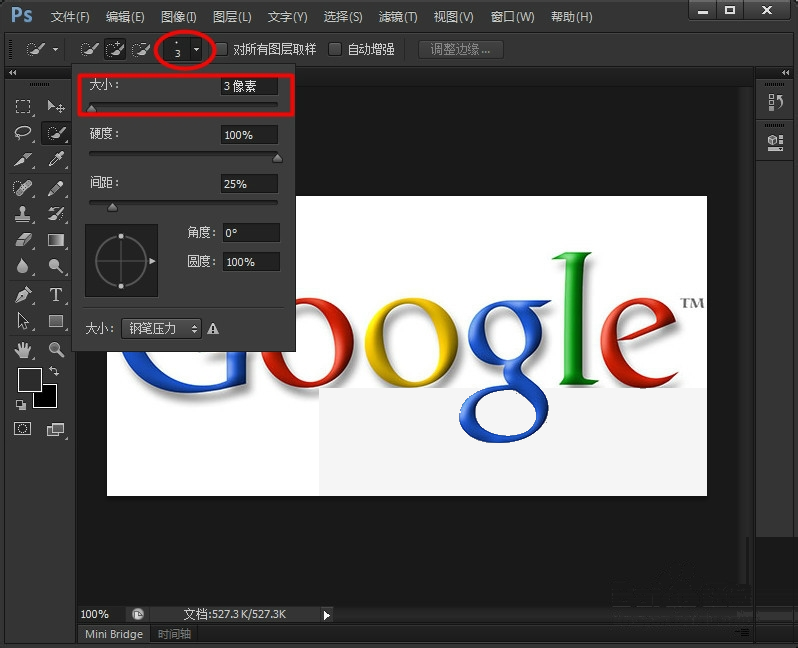Toggle the 自动增强 checkbox
798x648 pixels.
334,49
